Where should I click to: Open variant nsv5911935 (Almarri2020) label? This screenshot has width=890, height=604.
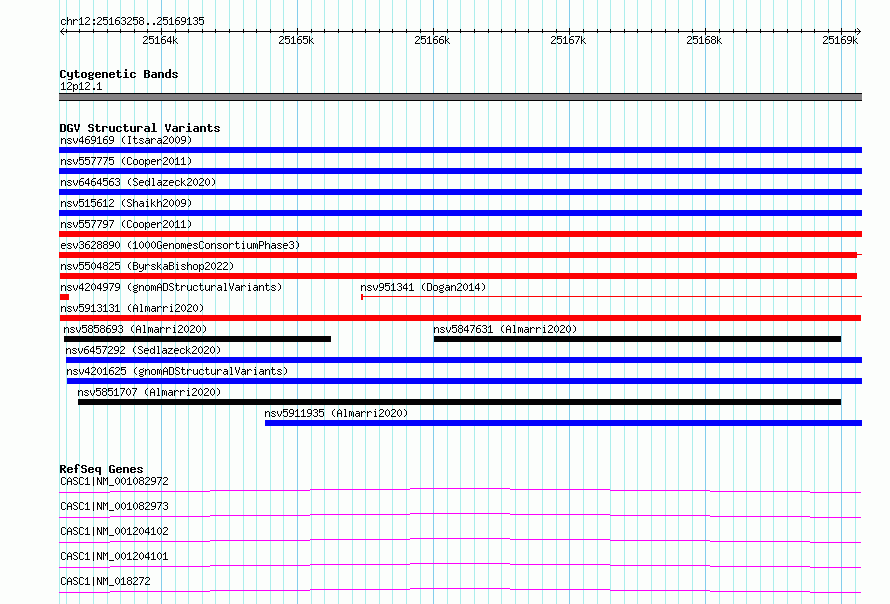click(336, 413)
